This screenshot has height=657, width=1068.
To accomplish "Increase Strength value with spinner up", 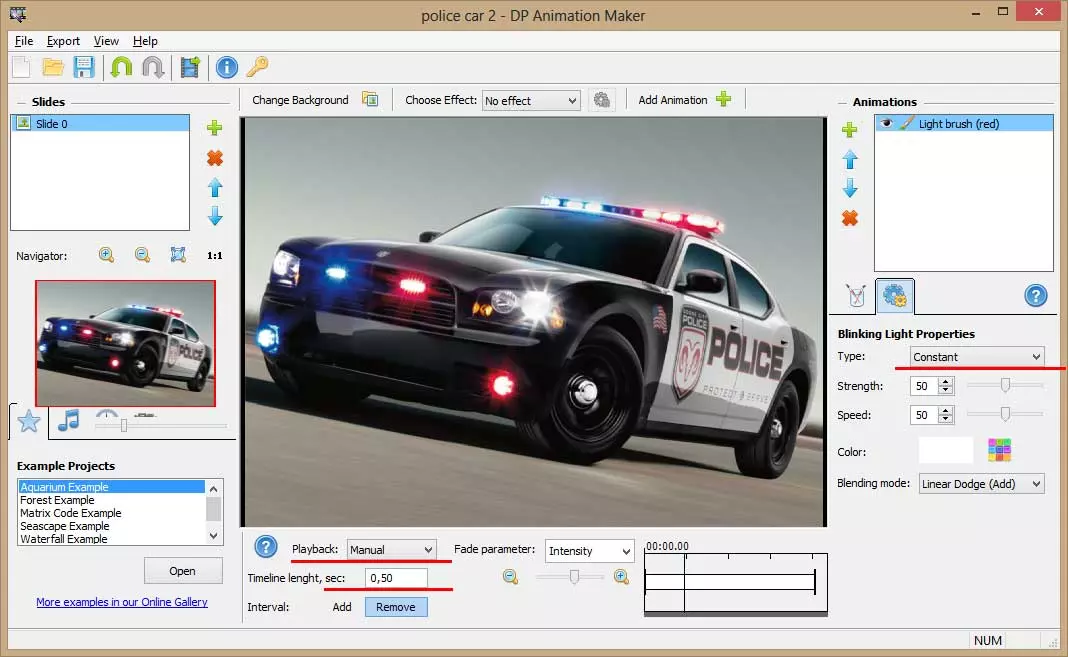I will click(945, 382).
